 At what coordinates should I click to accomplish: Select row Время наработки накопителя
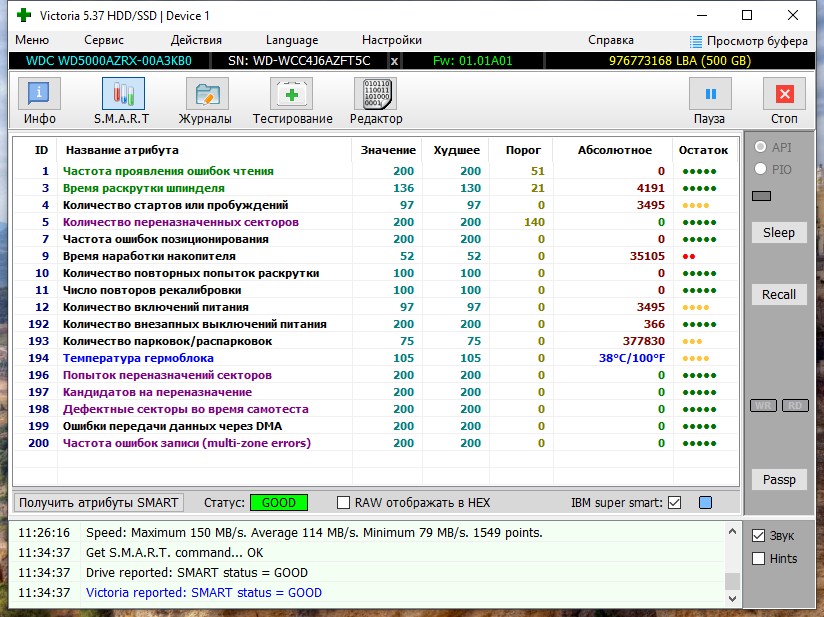pyautogui.click(x=376, y=256)
